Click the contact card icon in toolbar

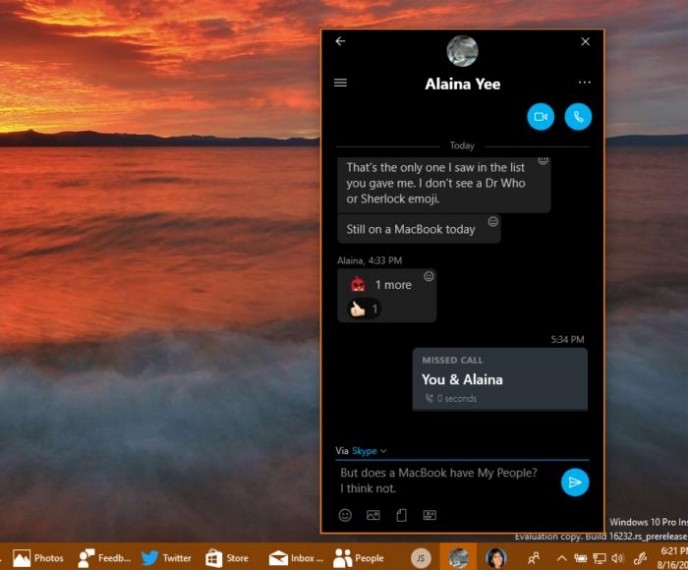point(429,516)
